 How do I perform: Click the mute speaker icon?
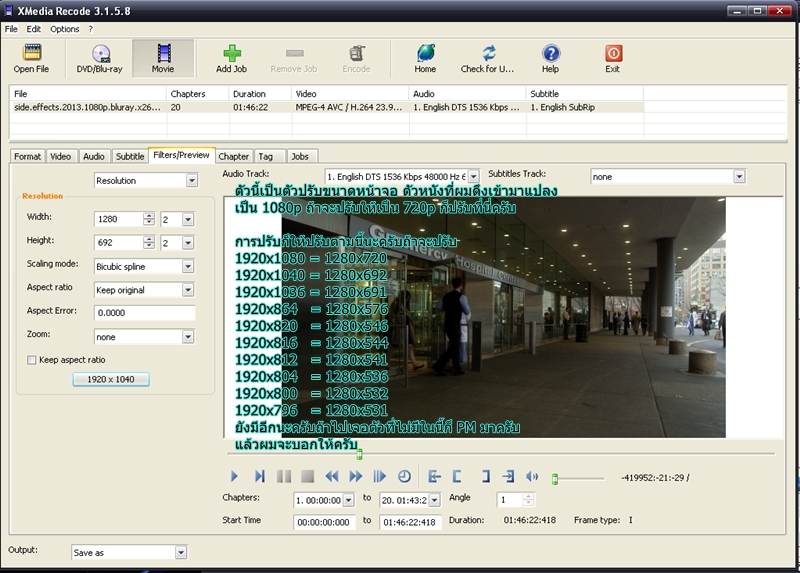pos(532,477)
